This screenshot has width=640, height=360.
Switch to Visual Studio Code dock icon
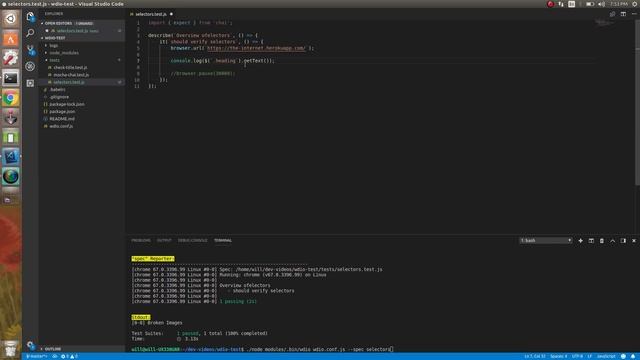11,157
